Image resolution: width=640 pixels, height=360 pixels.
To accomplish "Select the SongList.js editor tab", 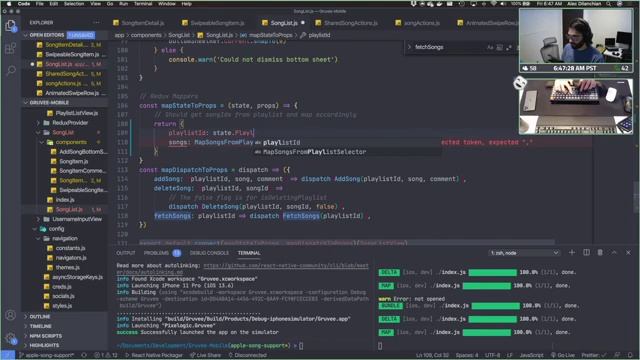I will (x=284, y=23).
